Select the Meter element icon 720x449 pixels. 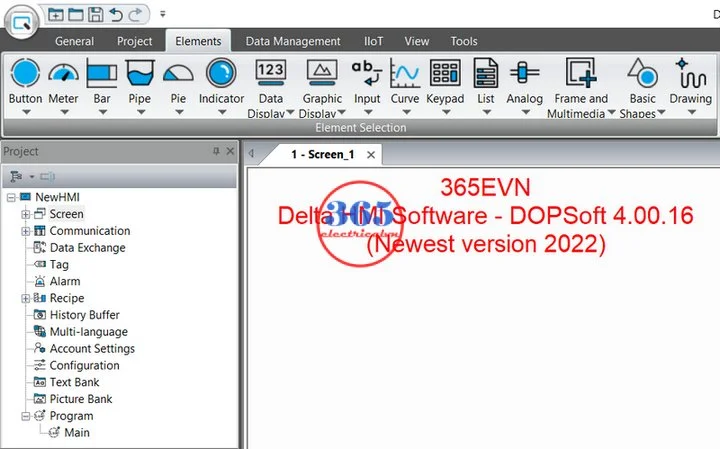coord(63,73)
